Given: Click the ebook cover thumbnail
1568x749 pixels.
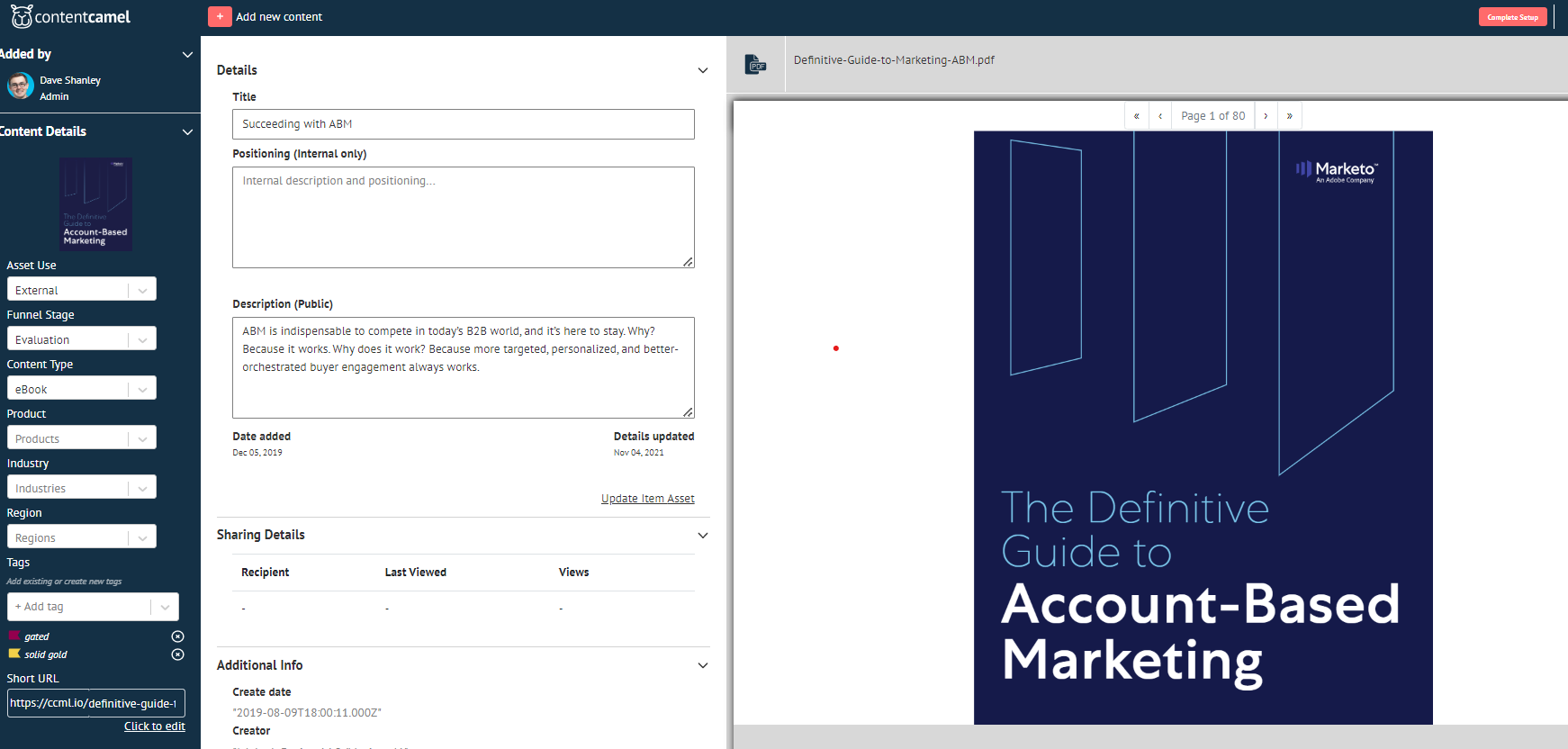Looking at the screenshot, I should tap(96, 204).
